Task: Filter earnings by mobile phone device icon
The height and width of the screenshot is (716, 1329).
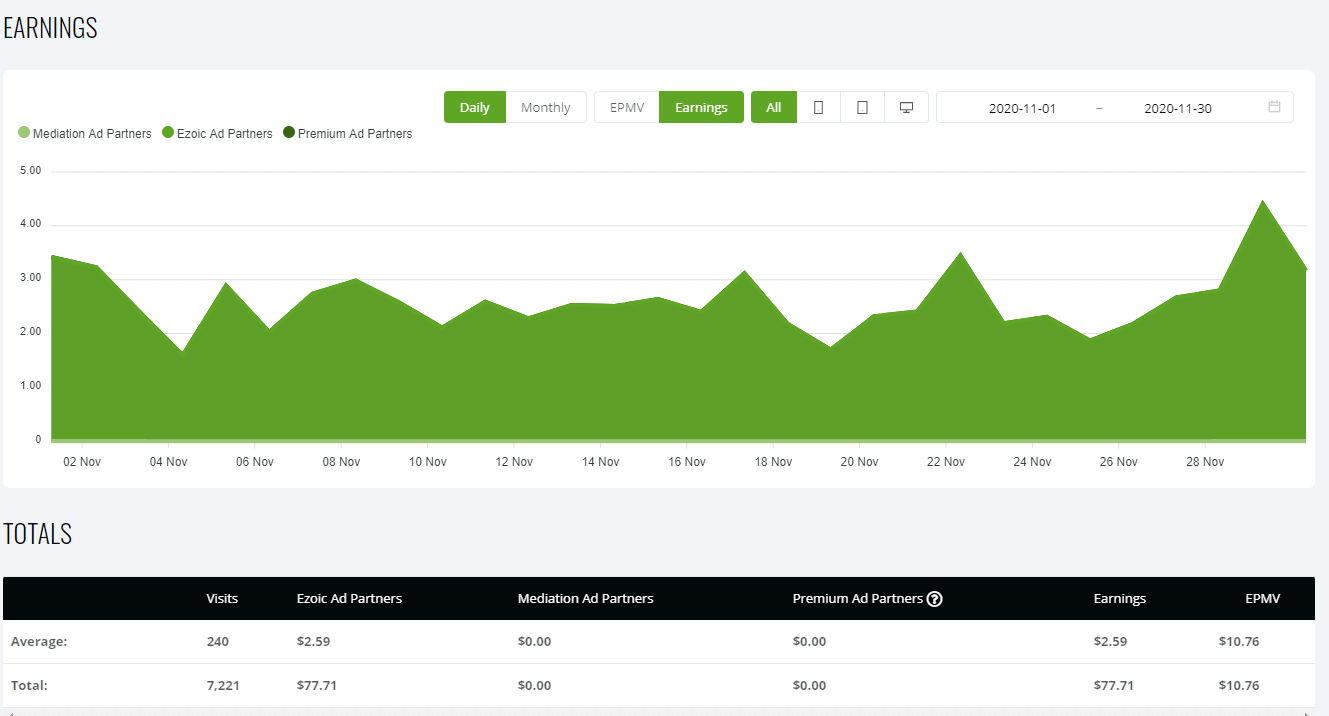Action: 819,107
